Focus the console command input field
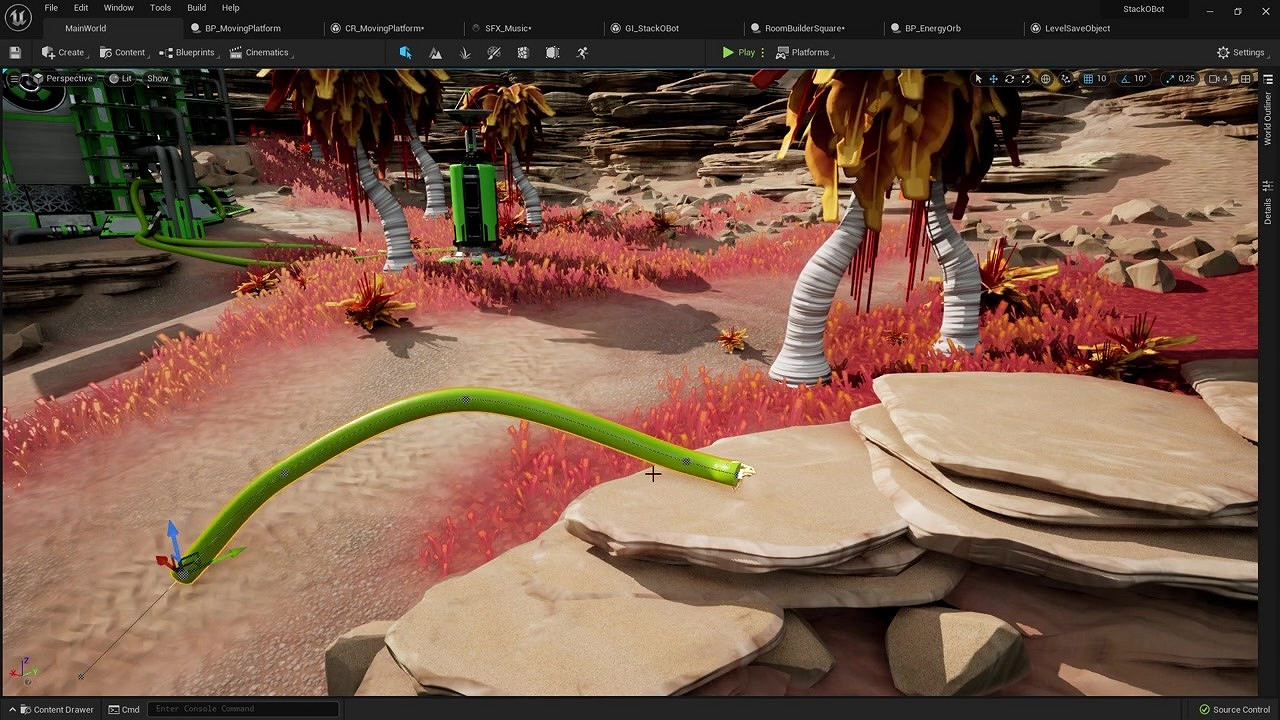Viewport: 1280px width, 720px height. (x=243, y=709)
